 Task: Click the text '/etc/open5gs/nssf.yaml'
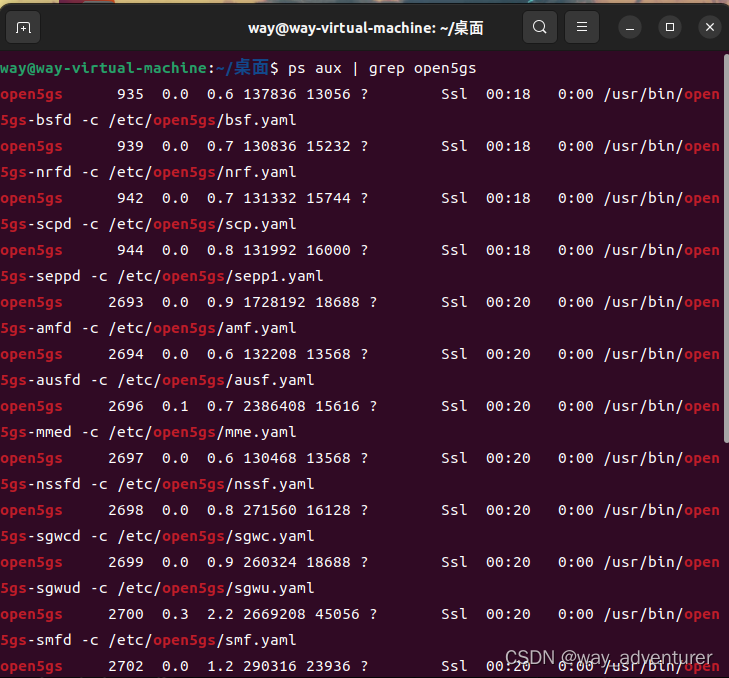pos(216,485)
